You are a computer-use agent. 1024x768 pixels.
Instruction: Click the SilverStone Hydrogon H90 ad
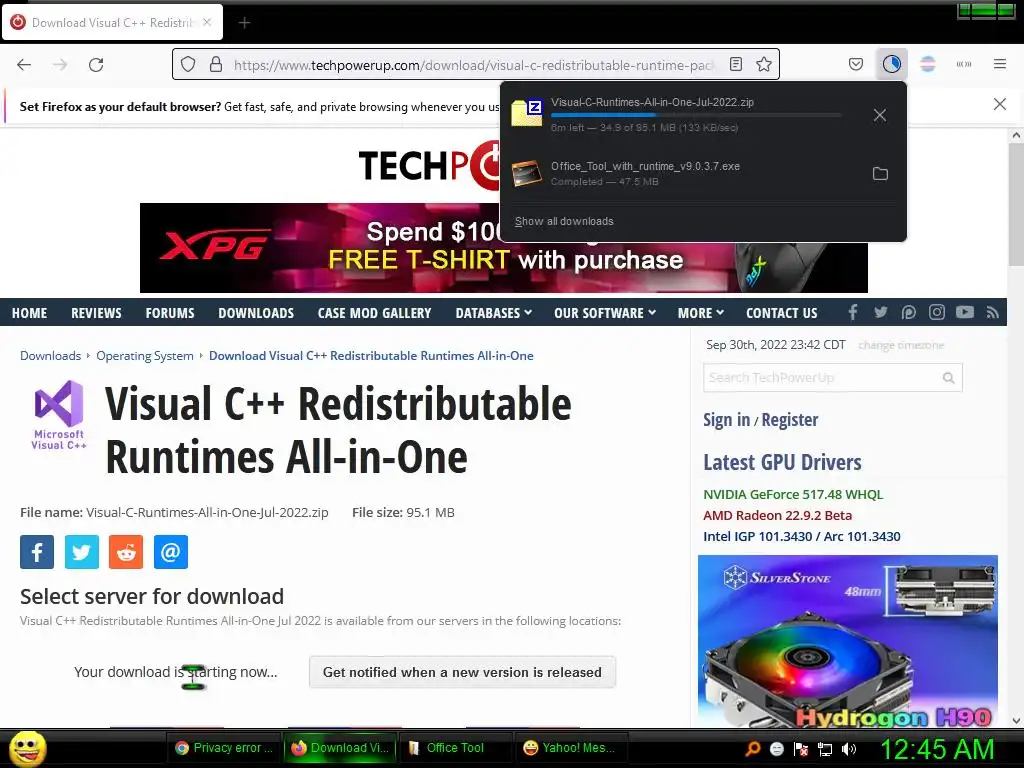pyautogui.click(x=848, y=640)
